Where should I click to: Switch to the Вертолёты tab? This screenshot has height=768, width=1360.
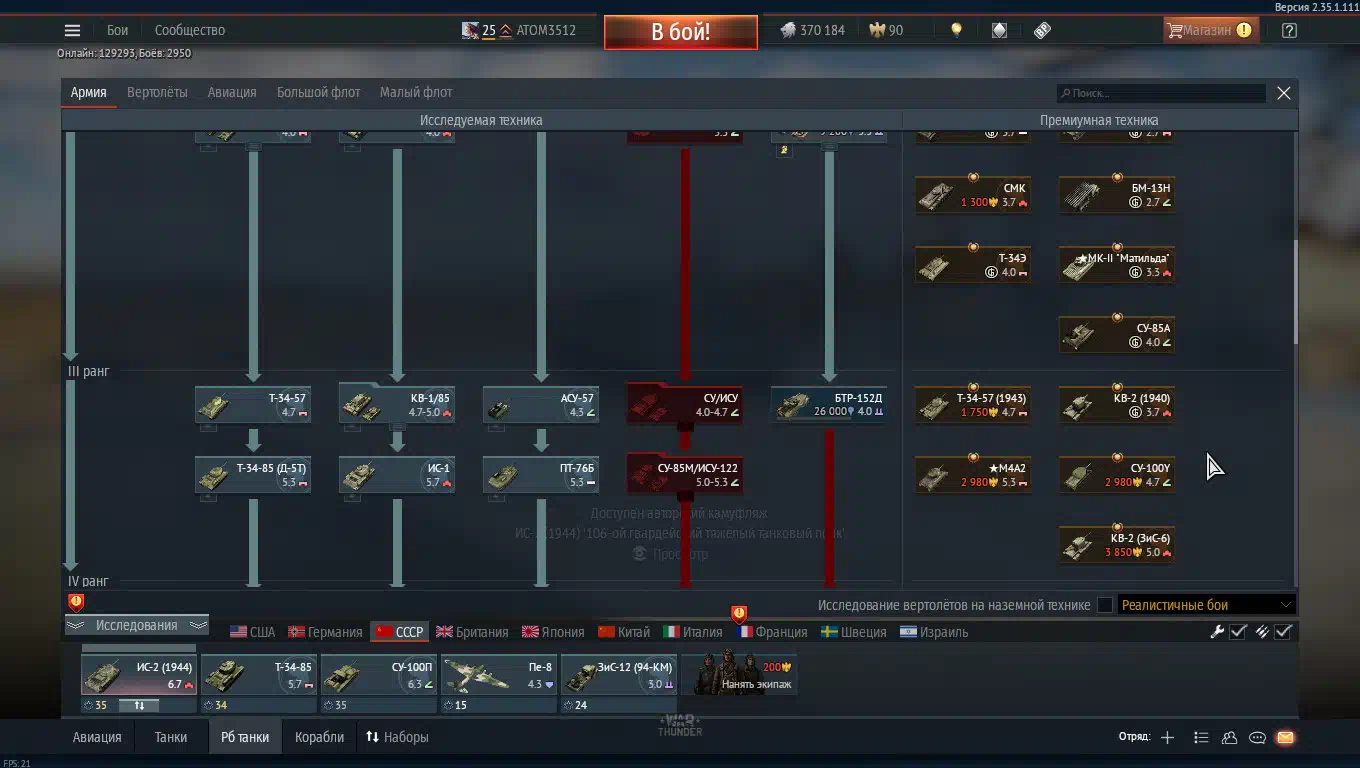point(157,92)
